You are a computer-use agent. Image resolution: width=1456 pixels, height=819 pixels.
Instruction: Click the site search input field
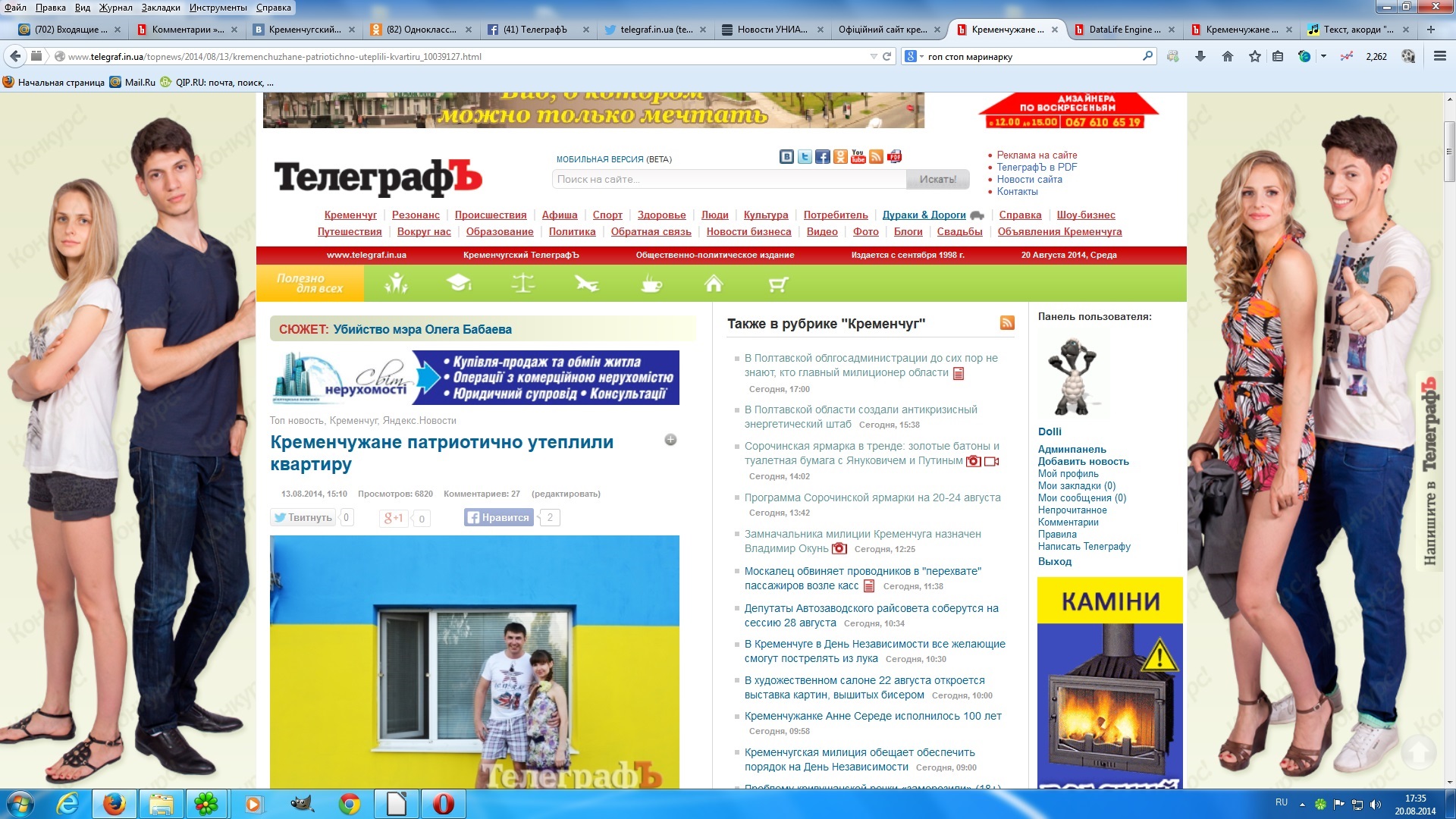(x=729, y=179)
